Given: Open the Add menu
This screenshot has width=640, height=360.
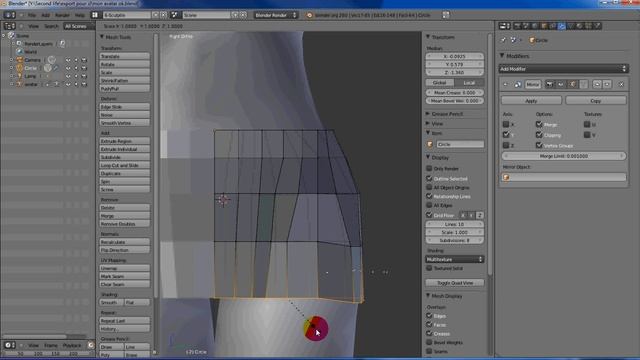Looking at the screenshot, I should (45, 15).
